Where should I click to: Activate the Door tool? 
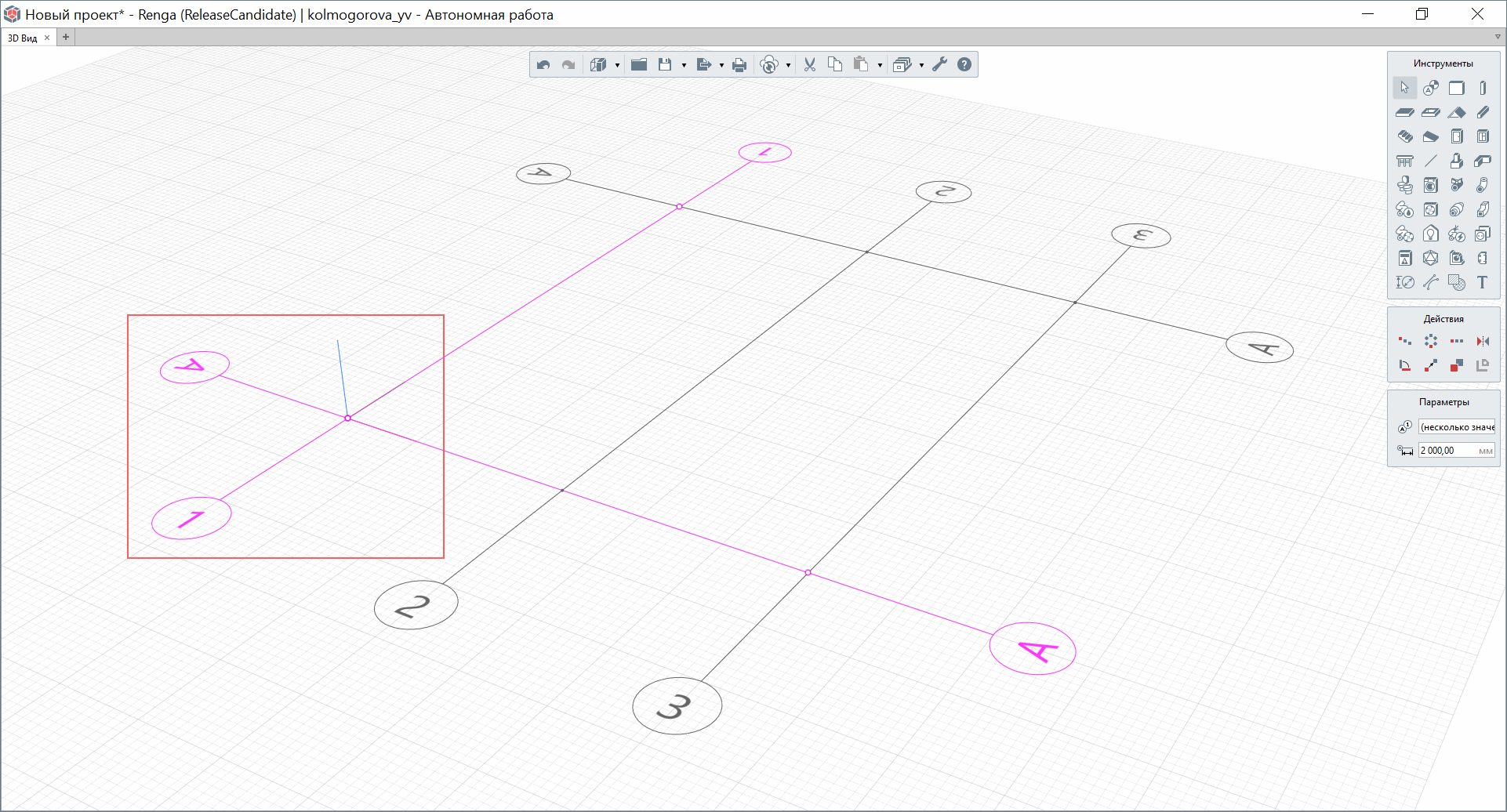1456,136
